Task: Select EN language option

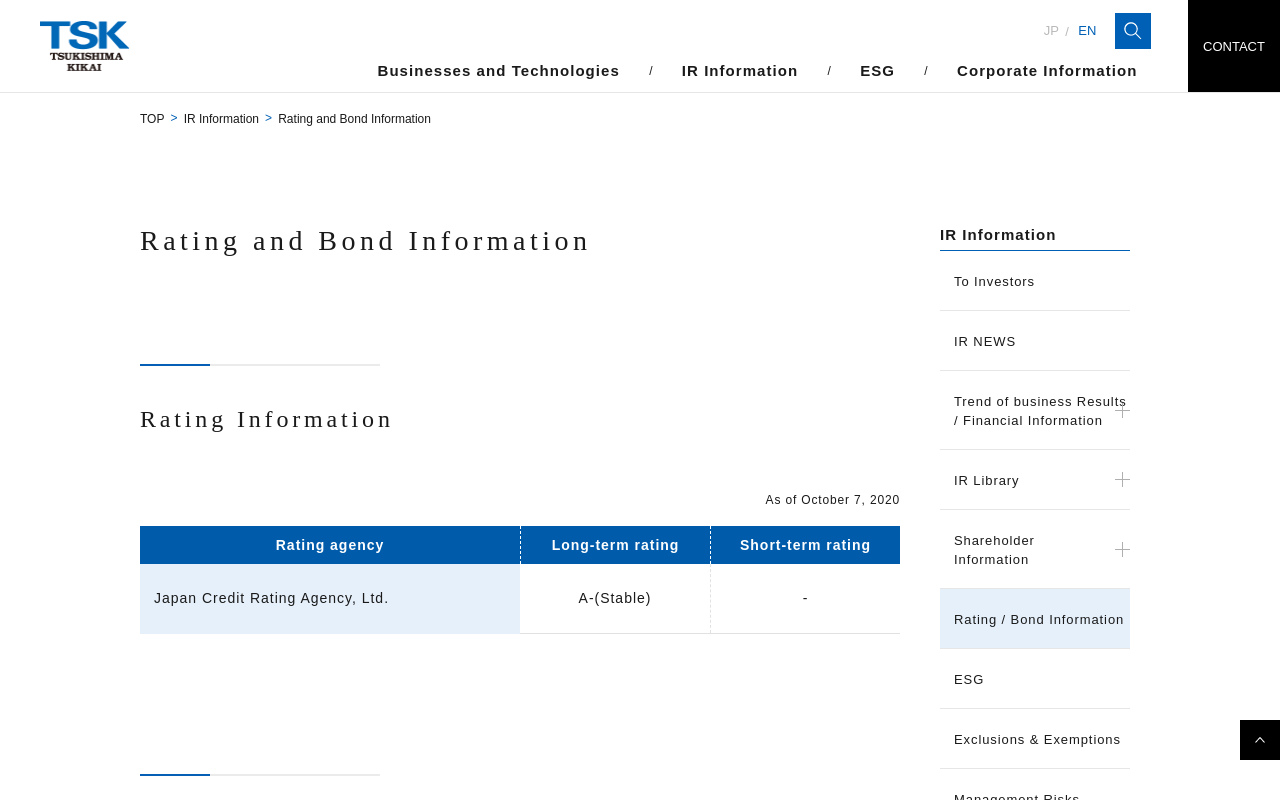Action: pos(1087,31)
